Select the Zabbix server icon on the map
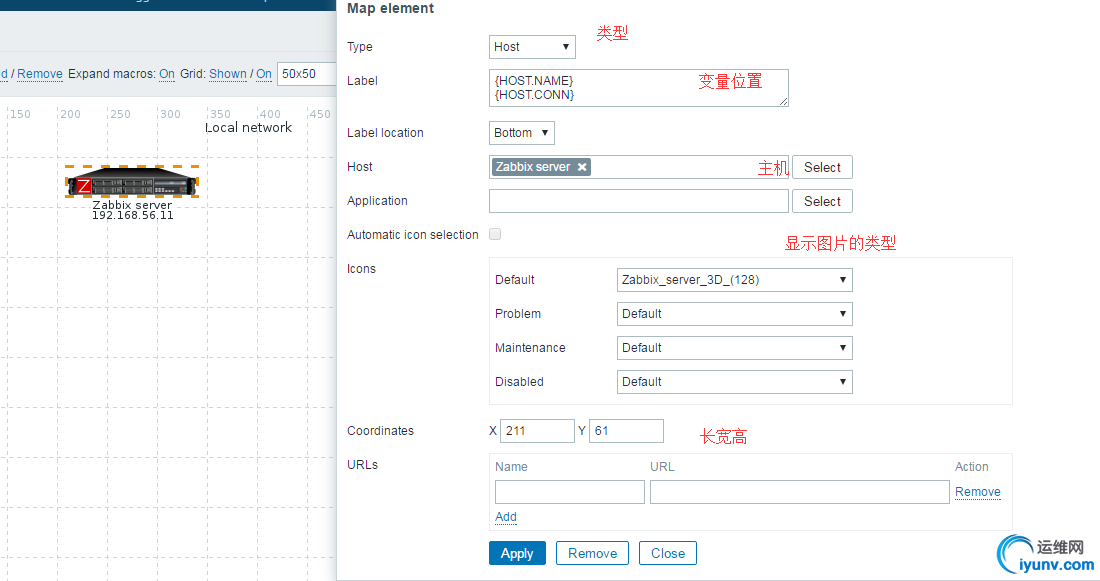 [132, 182]
